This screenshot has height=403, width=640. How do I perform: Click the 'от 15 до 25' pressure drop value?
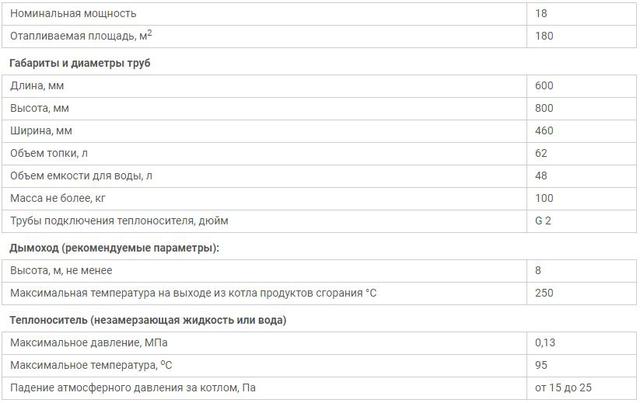563,387
